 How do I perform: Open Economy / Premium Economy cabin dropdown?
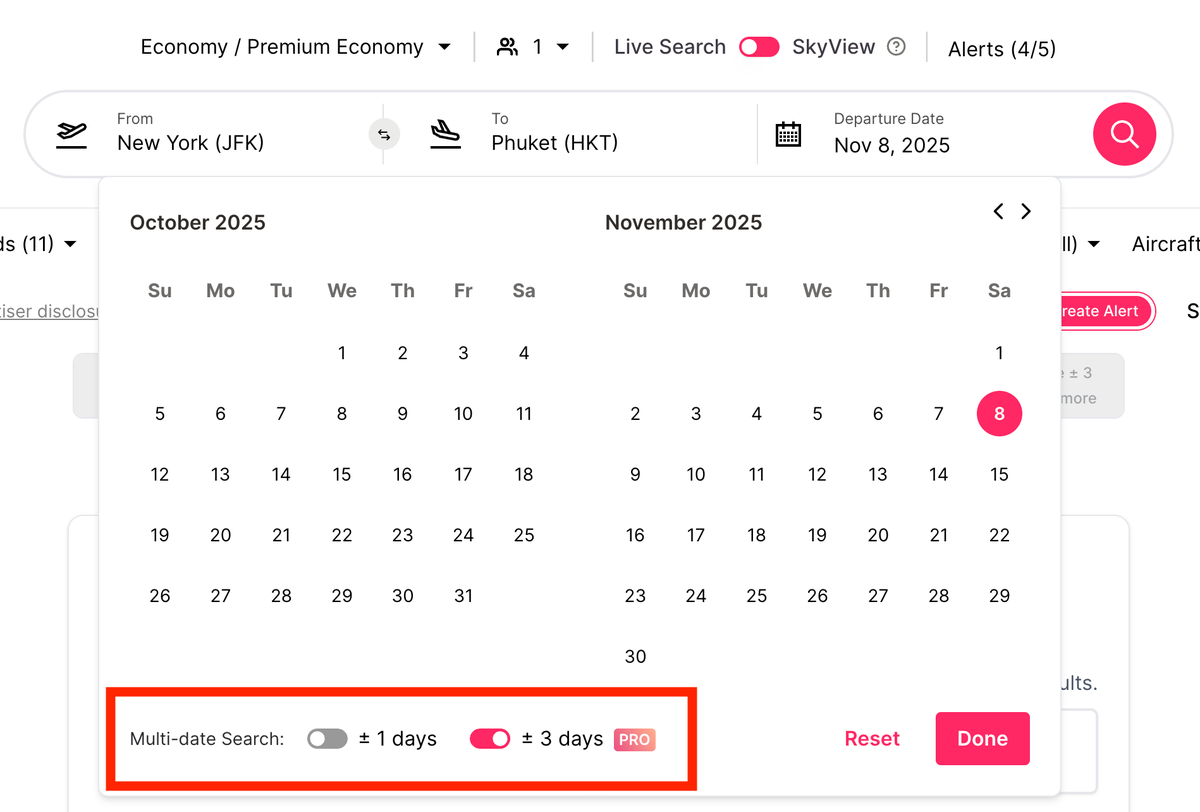coord(296,47)
